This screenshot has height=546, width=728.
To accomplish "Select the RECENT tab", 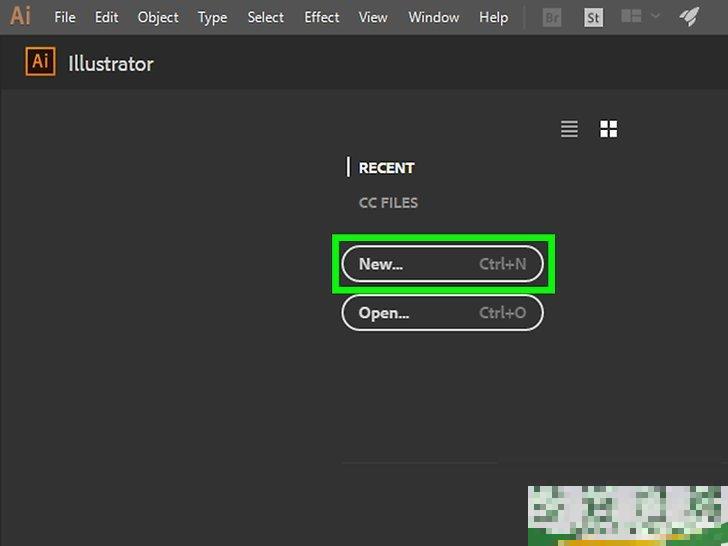I will 386,168.
